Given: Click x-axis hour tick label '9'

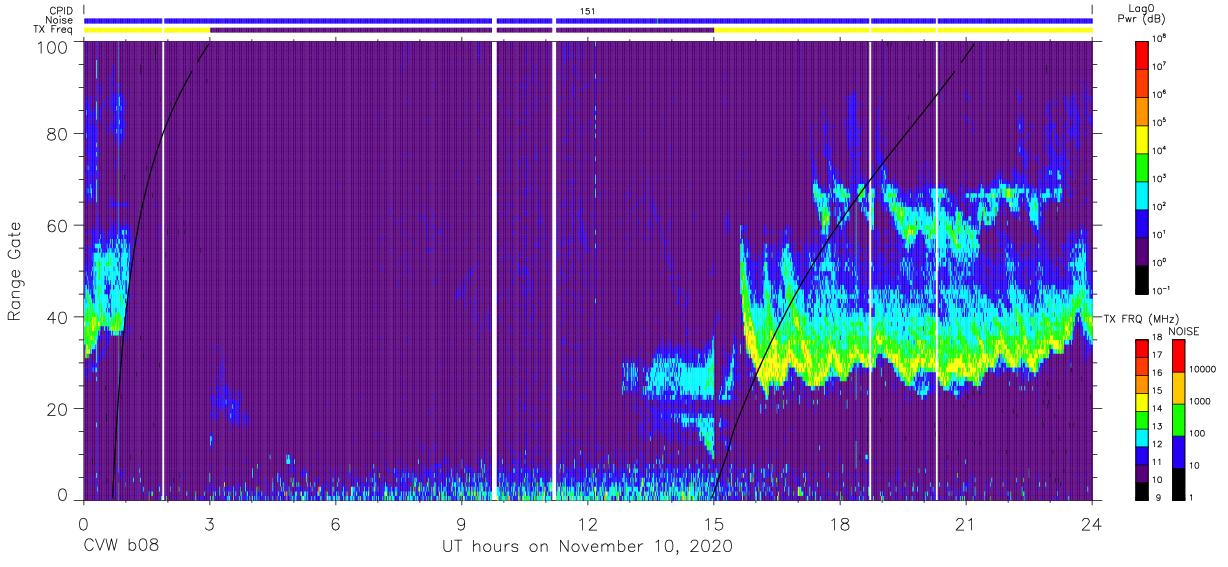Looking at the screenshot, I should pyautogui.click(x=461, y=523).
